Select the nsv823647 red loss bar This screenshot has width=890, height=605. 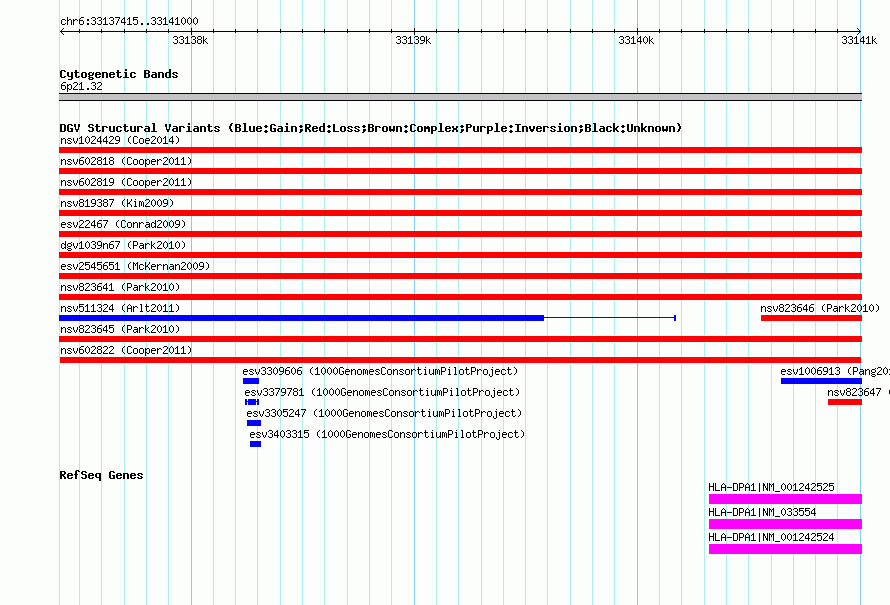click(845, 402)
